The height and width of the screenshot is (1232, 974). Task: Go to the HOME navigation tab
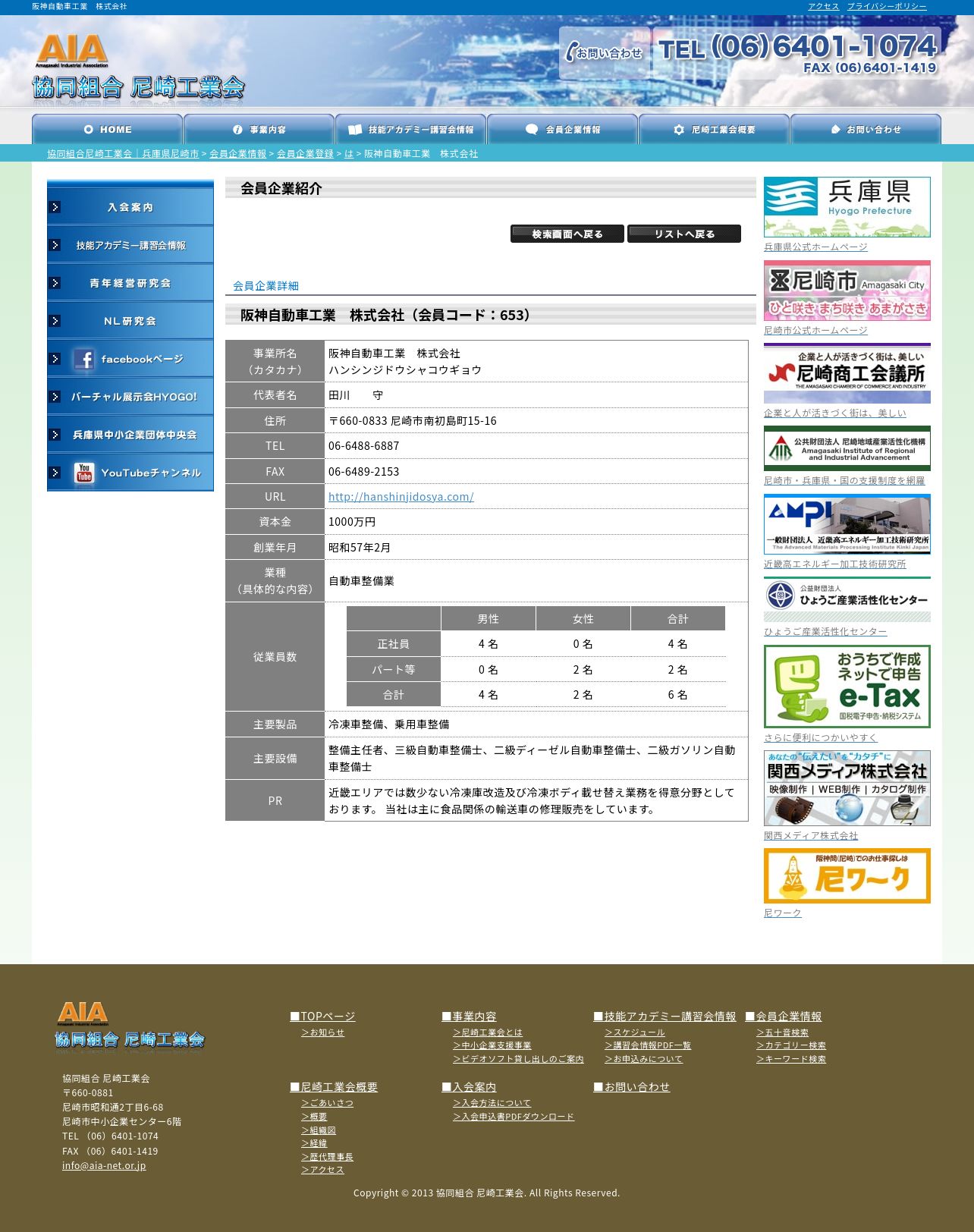coord(107,129)
